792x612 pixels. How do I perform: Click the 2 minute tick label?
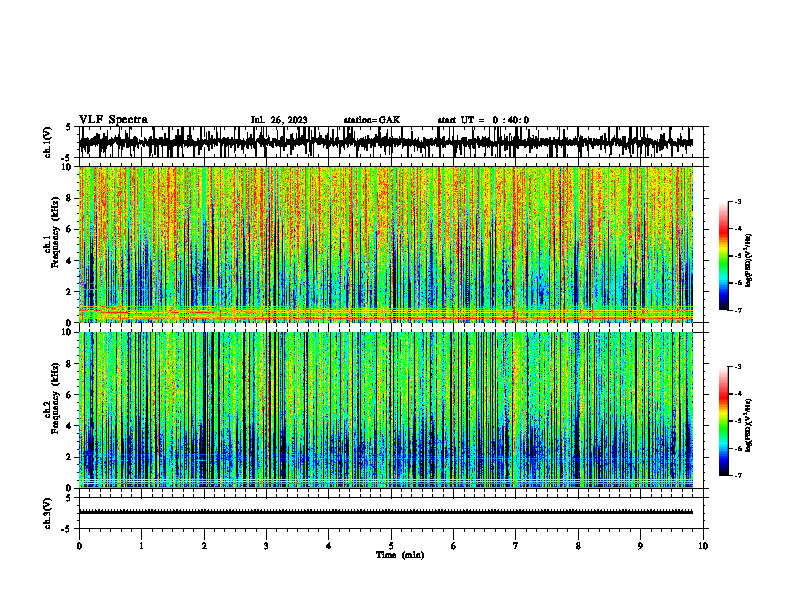pos(204,546)
